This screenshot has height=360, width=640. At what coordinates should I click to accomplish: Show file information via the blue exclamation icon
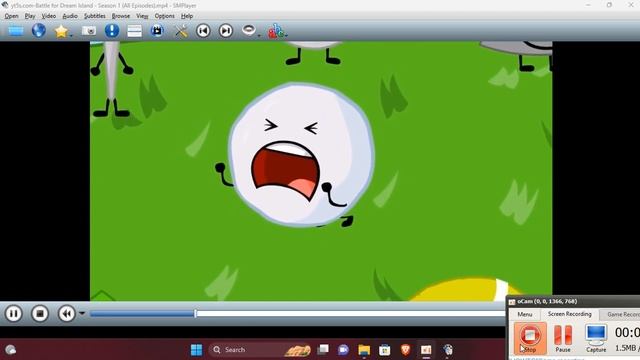tap(112, 31)
